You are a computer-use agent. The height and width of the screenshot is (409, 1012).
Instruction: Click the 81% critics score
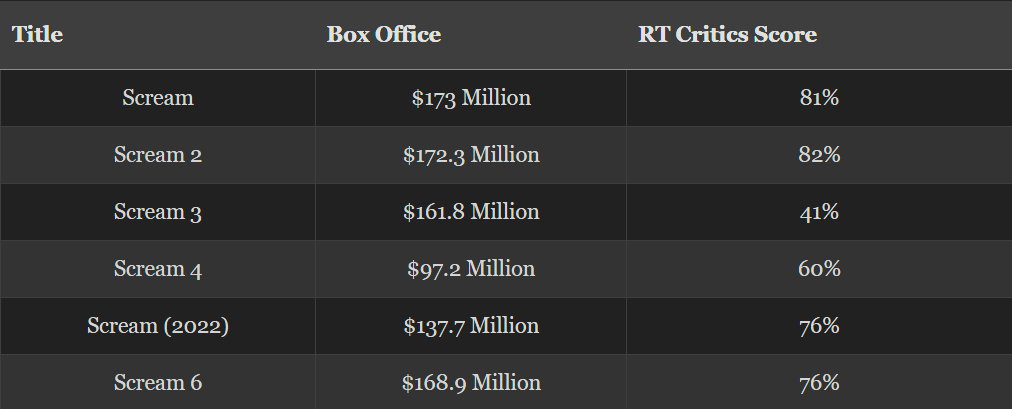tap(819, 98)
